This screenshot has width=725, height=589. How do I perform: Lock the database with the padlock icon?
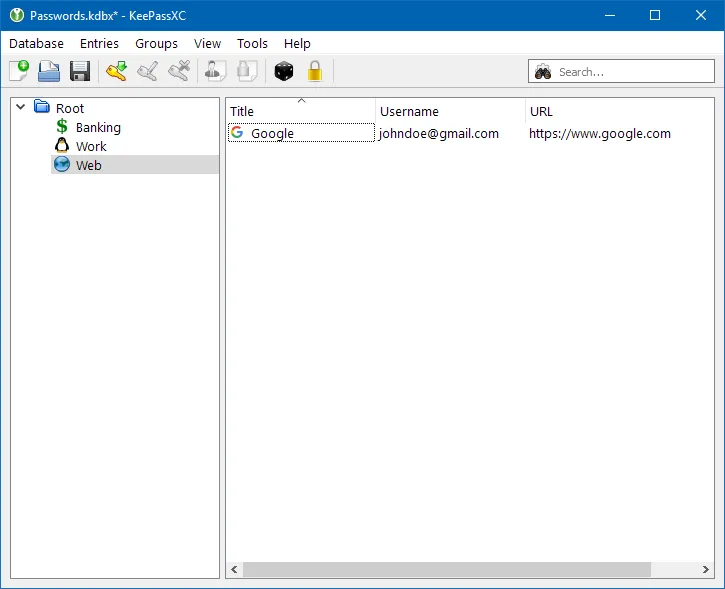(315, 71)
